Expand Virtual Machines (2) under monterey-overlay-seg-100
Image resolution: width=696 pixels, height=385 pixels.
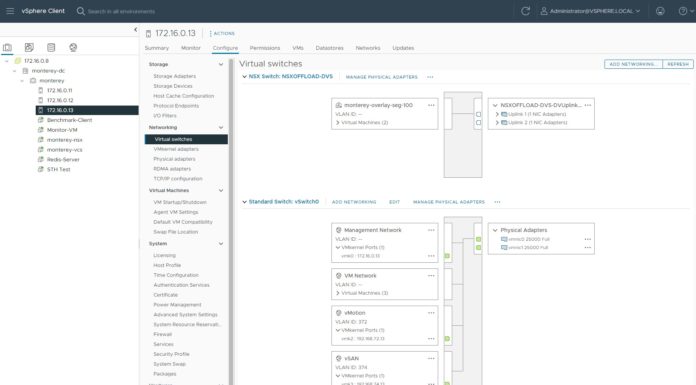pos(338,123)
